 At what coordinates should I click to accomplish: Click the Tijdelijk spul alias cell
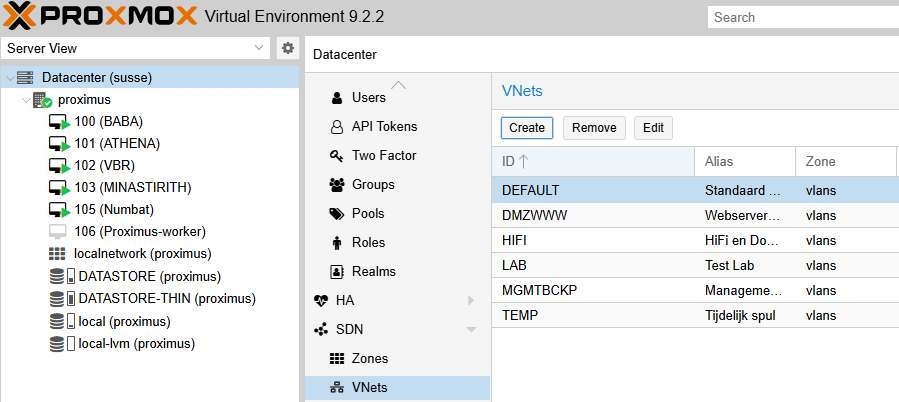745,315
